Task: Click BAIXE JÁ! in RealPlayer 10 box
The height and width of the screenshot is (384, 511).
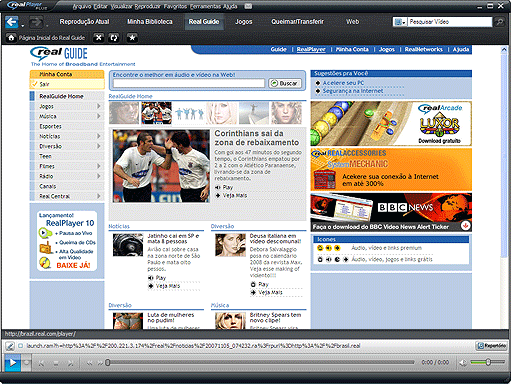Action: (73, 266)
